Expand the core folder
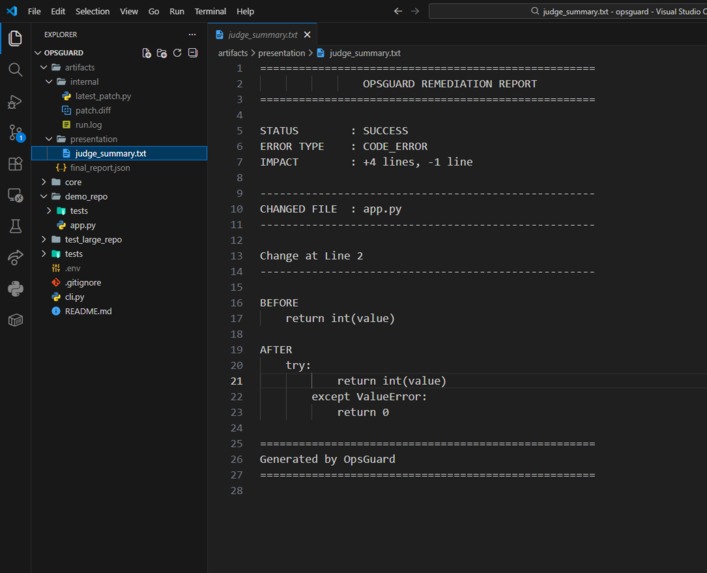Viewport: 707px width, 573px height. pos(44,182)
